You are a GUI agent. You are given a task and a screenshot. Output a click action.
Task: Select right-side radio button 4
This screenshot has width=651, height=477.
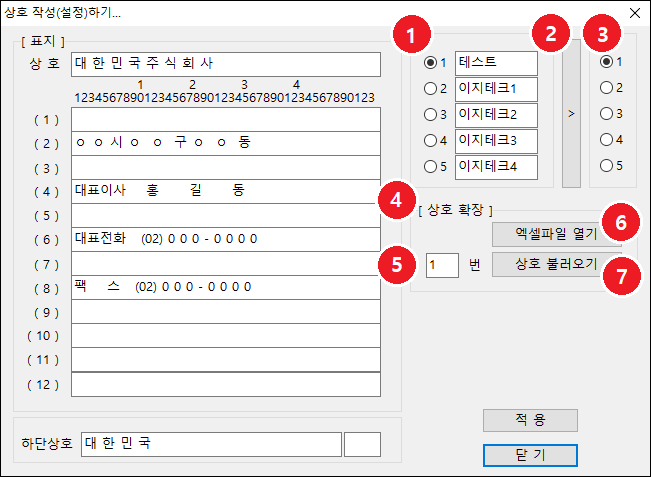(x=605, y=140)
